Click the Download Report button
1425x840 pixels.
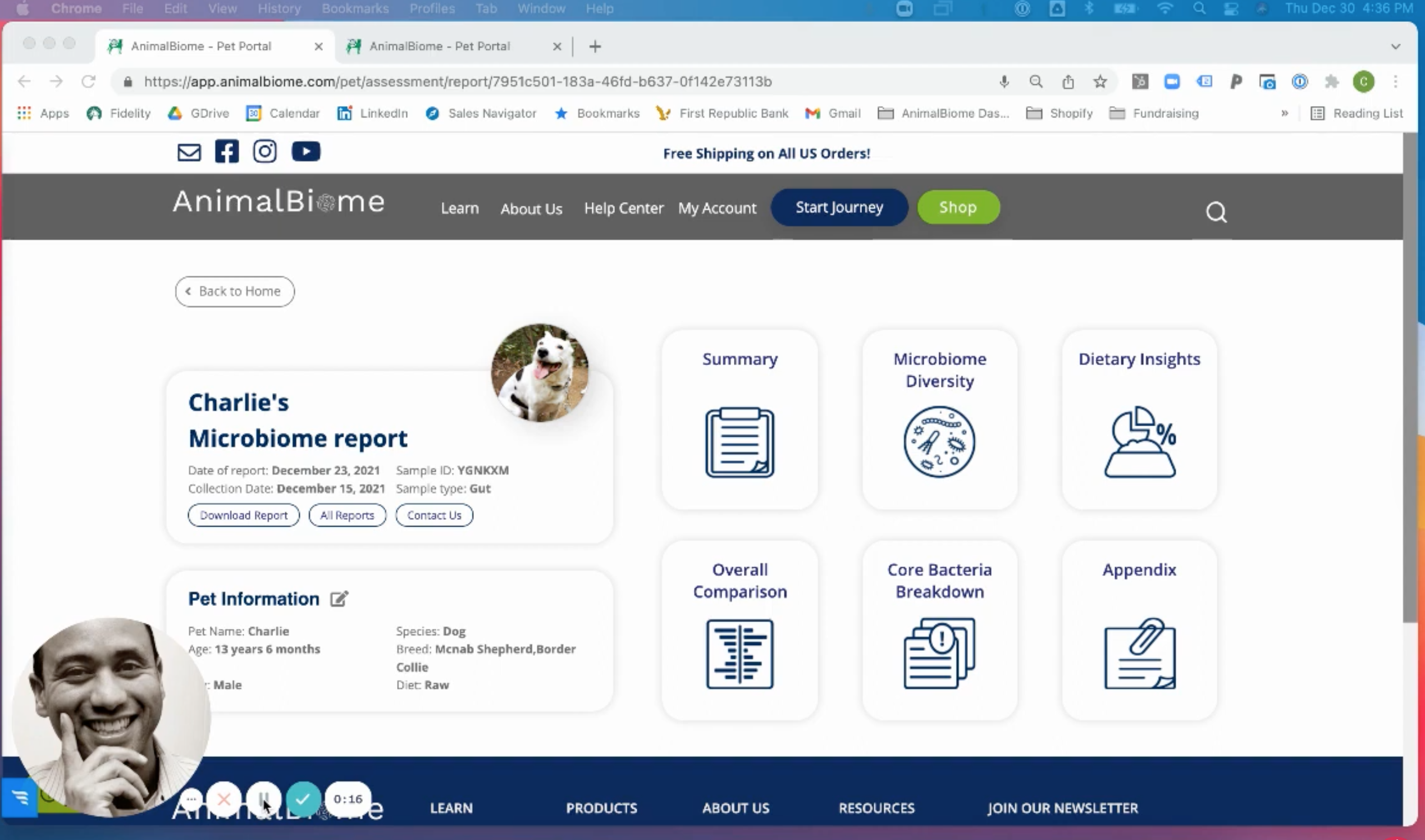tap(243, 515)
